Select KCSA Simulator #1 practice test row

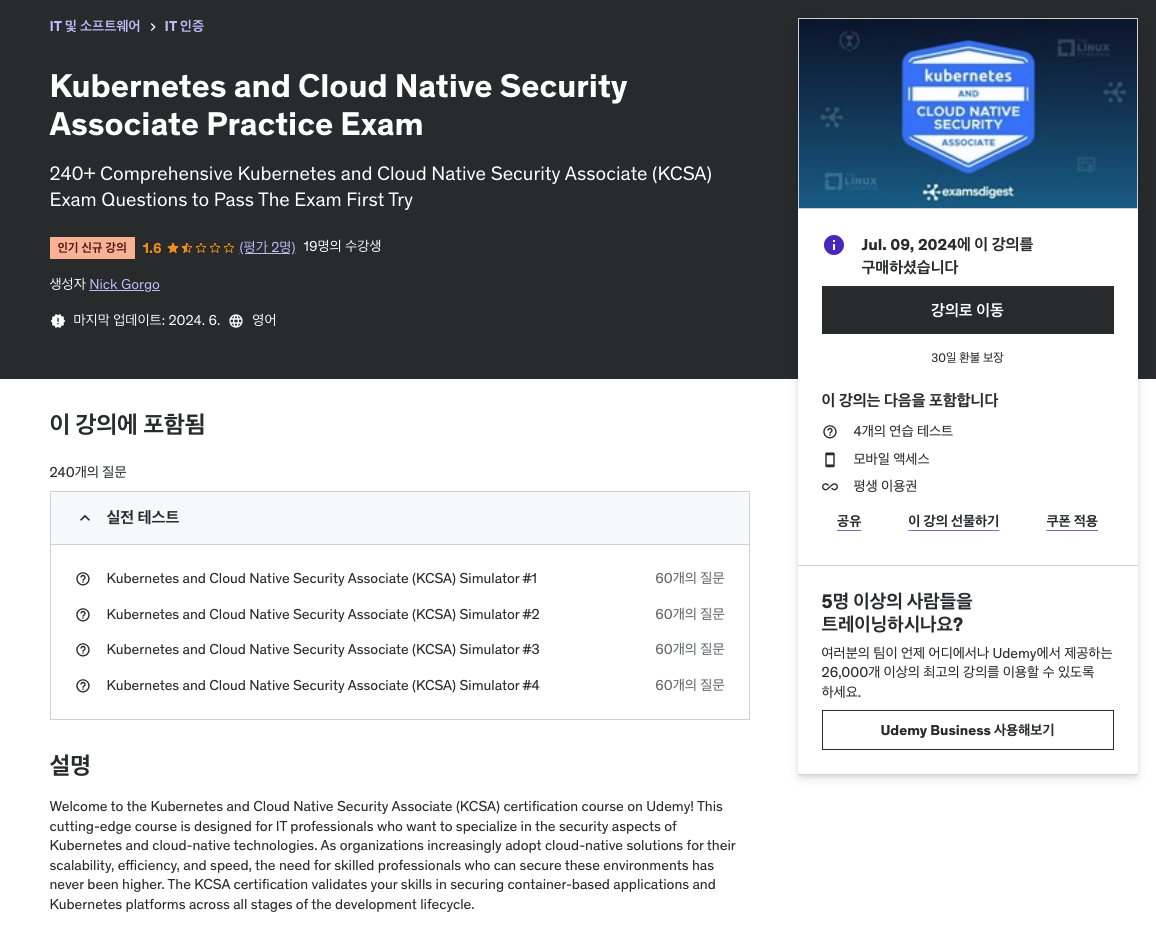click(400, 579)
